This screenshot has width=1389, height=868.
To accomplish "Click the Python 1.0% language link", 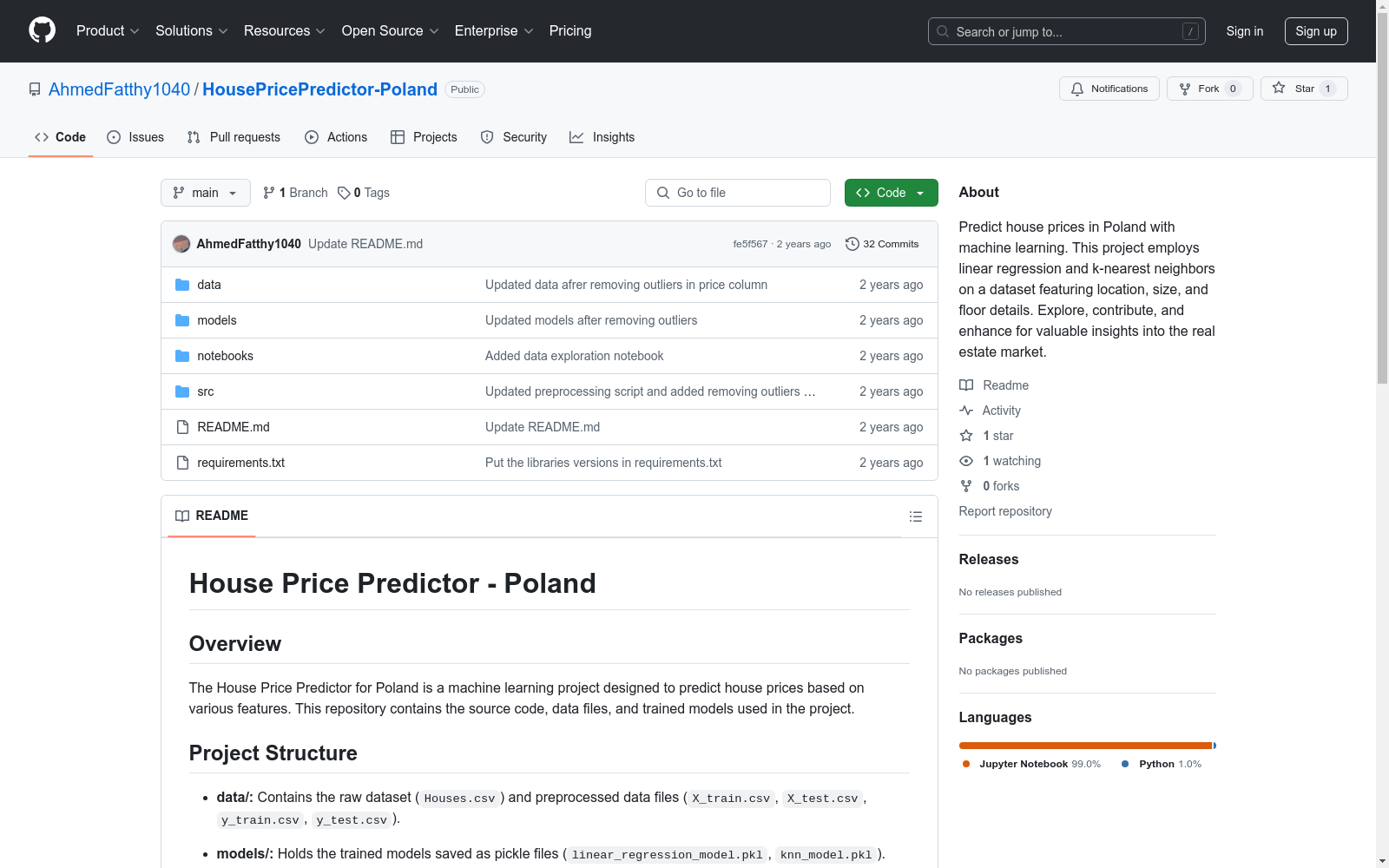I will (1162, 764).
